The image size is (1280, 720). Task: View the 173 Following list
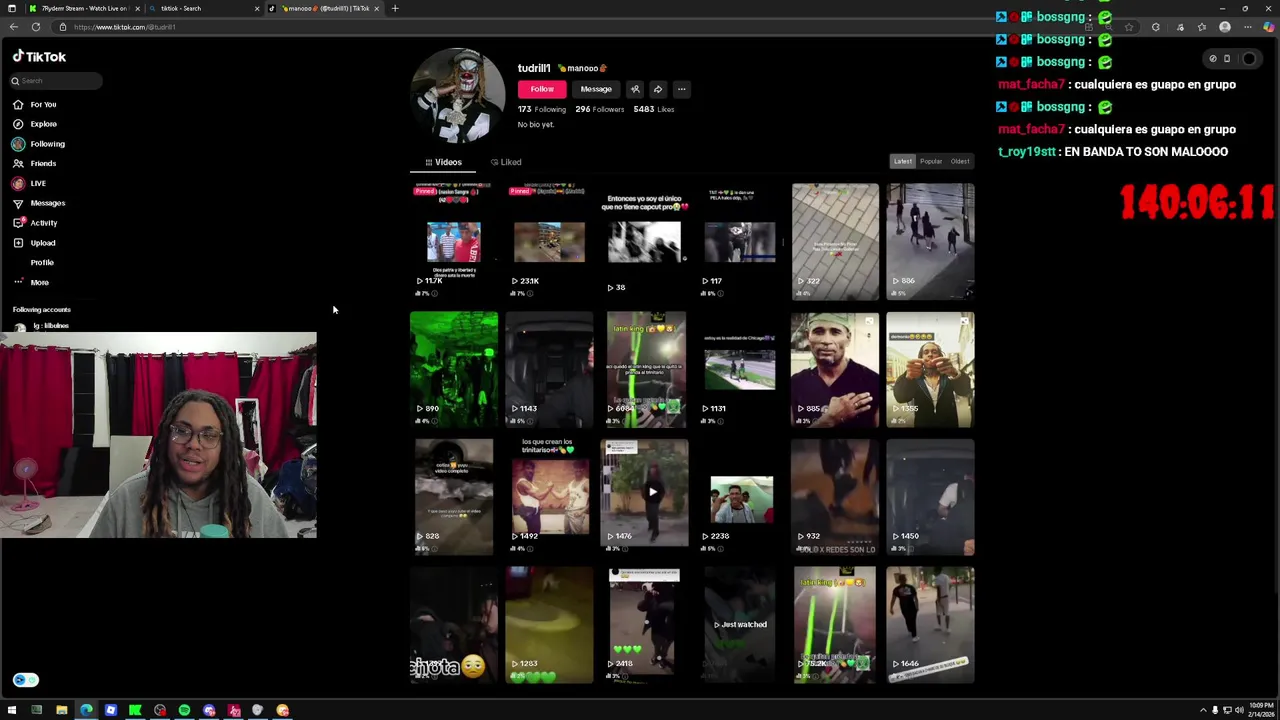[541, 109]
